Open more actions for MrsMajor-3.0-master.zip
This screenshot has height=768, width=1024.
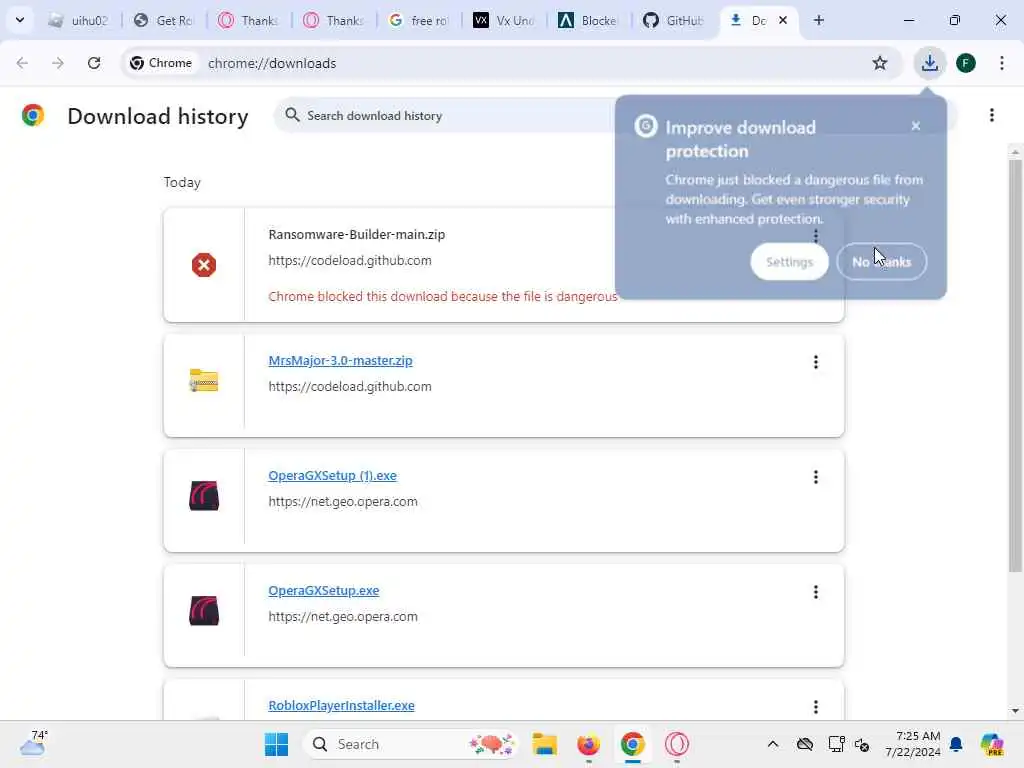tap(816, 362)
